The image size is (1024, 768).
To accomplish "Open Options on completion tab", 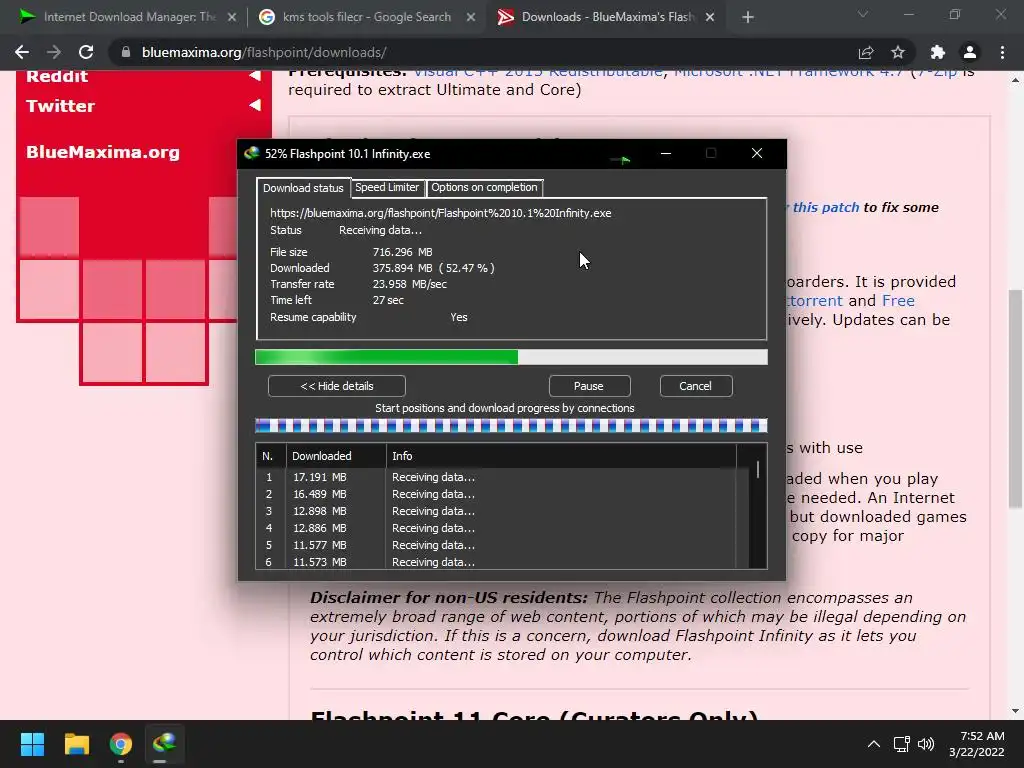I will pyautogui.click(x=484, y=187).
